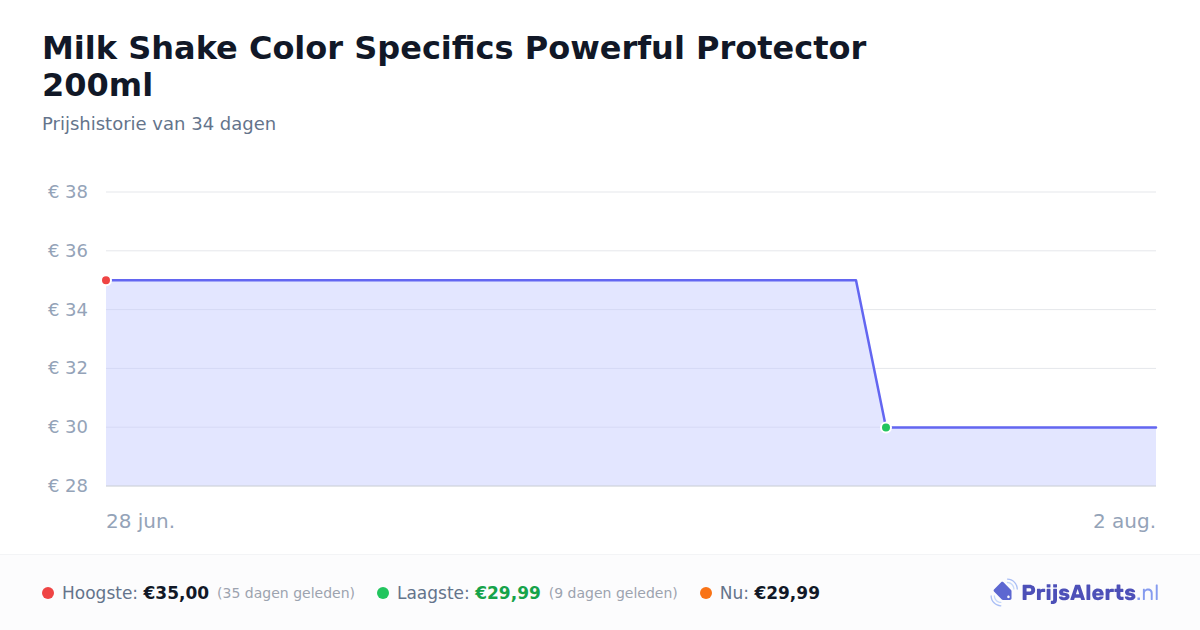
Task: Click the green Laagste legend dot
Action: click(x=383, y=593)
